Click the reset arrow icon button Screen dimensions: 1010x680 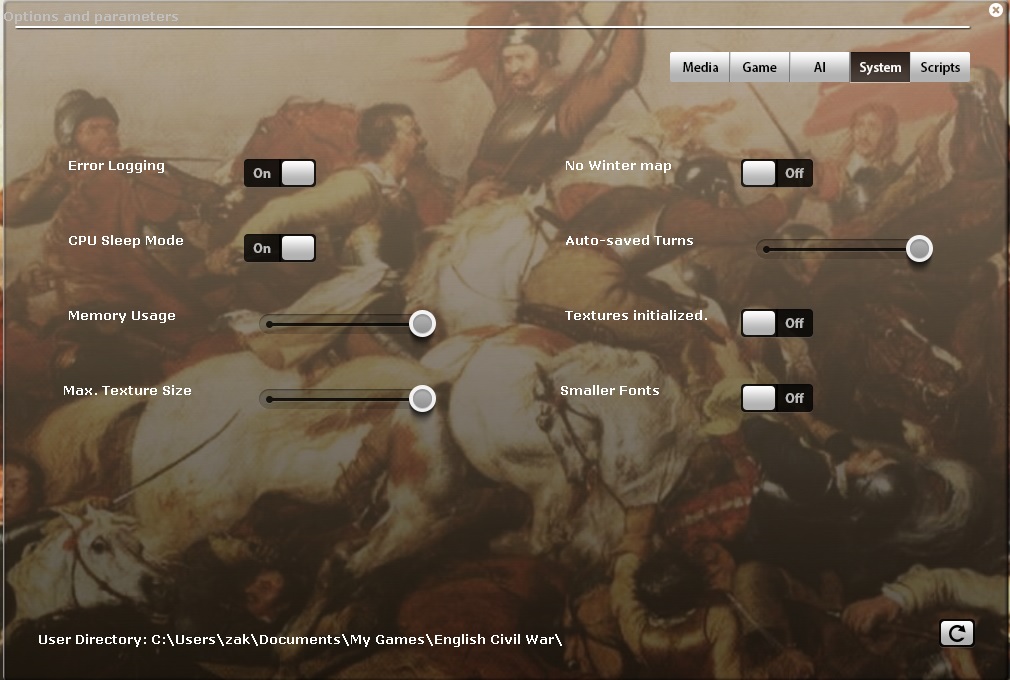(x=957, y=633)
